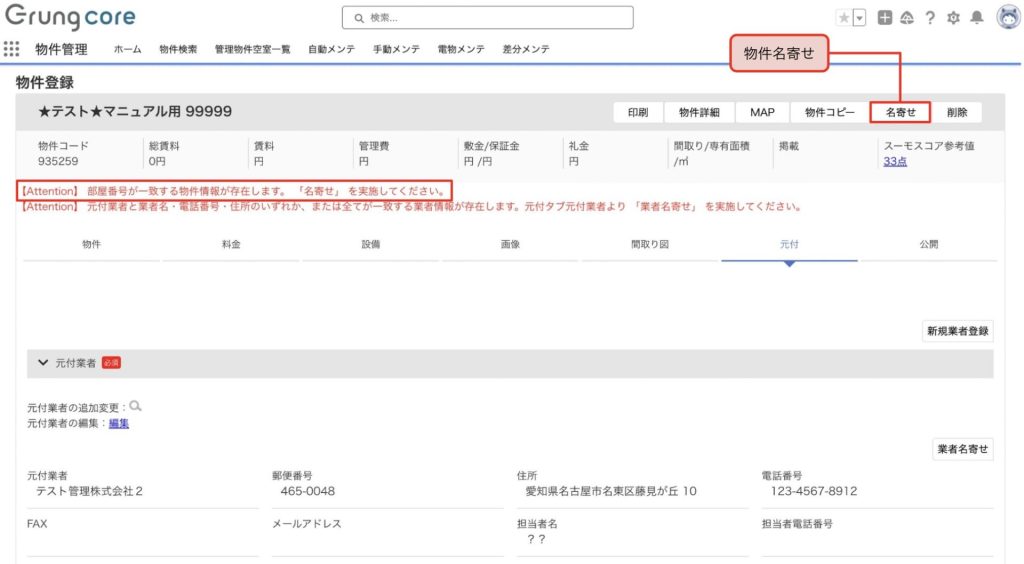Open the setup gear icon
Image resolution: width=1024 pixels, height=564 pixels.
pyautogui.click(x=953, y=18)
